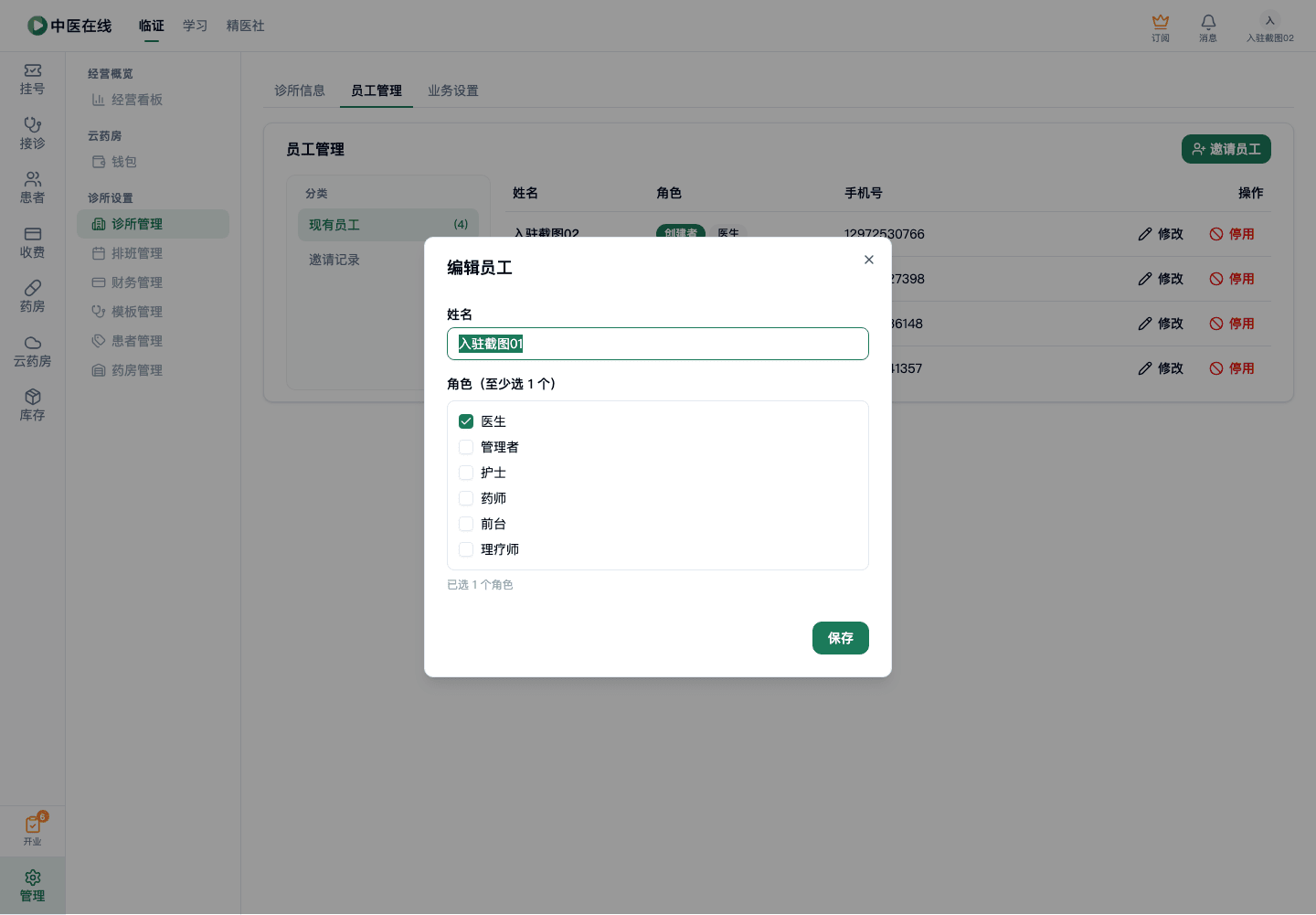Click the 手机号 column header
The image size is (1316, 915).
864,193
